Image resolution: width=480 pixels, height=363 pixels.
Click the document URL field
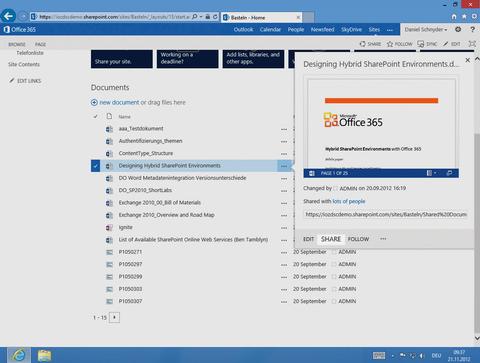point(386,214)
